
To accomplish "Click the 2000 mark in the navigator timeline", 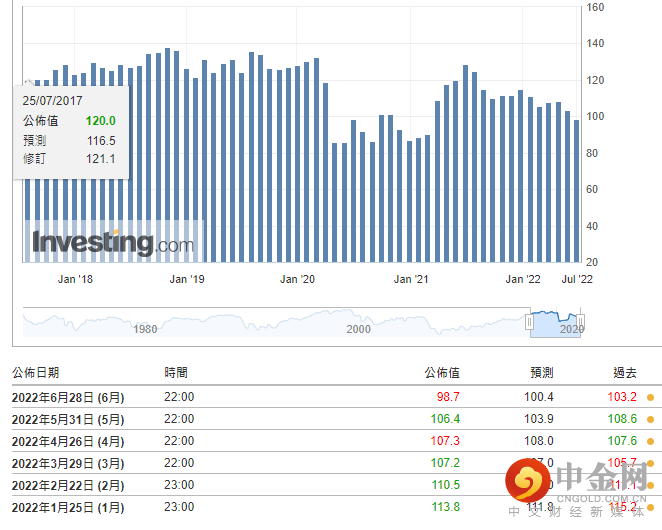I will (x=358, y=329).
